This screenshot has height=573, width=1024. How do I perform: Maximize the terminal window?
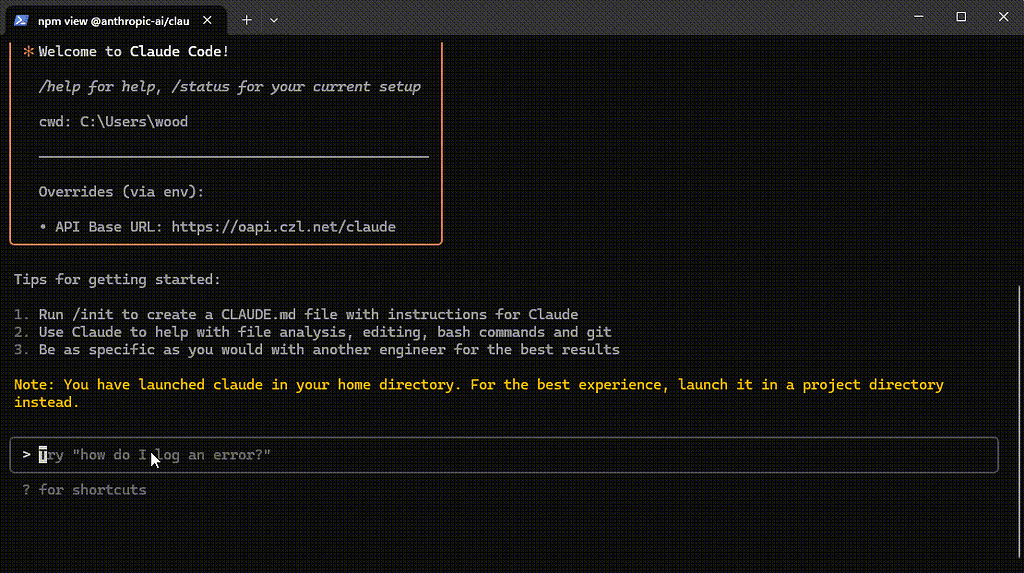961,17
